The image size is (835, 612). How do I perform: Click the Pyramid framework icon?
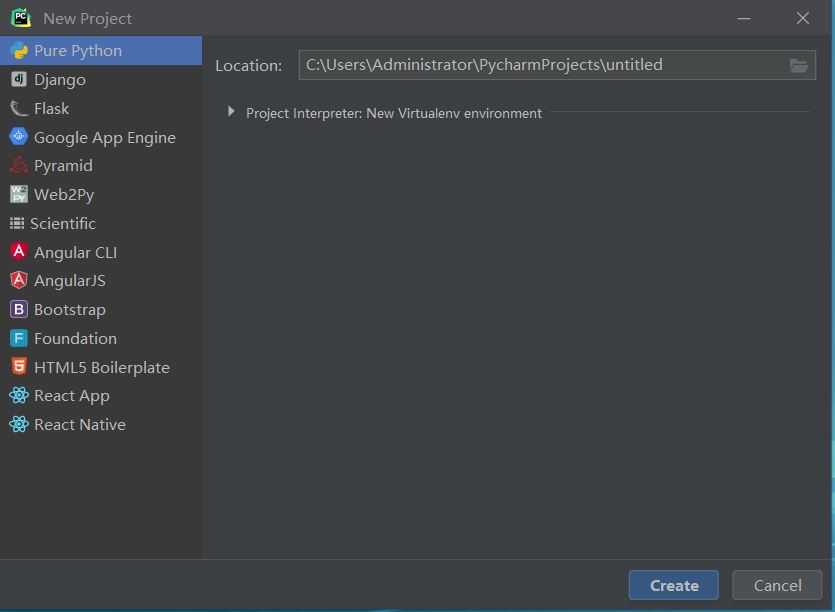point(18,165)
